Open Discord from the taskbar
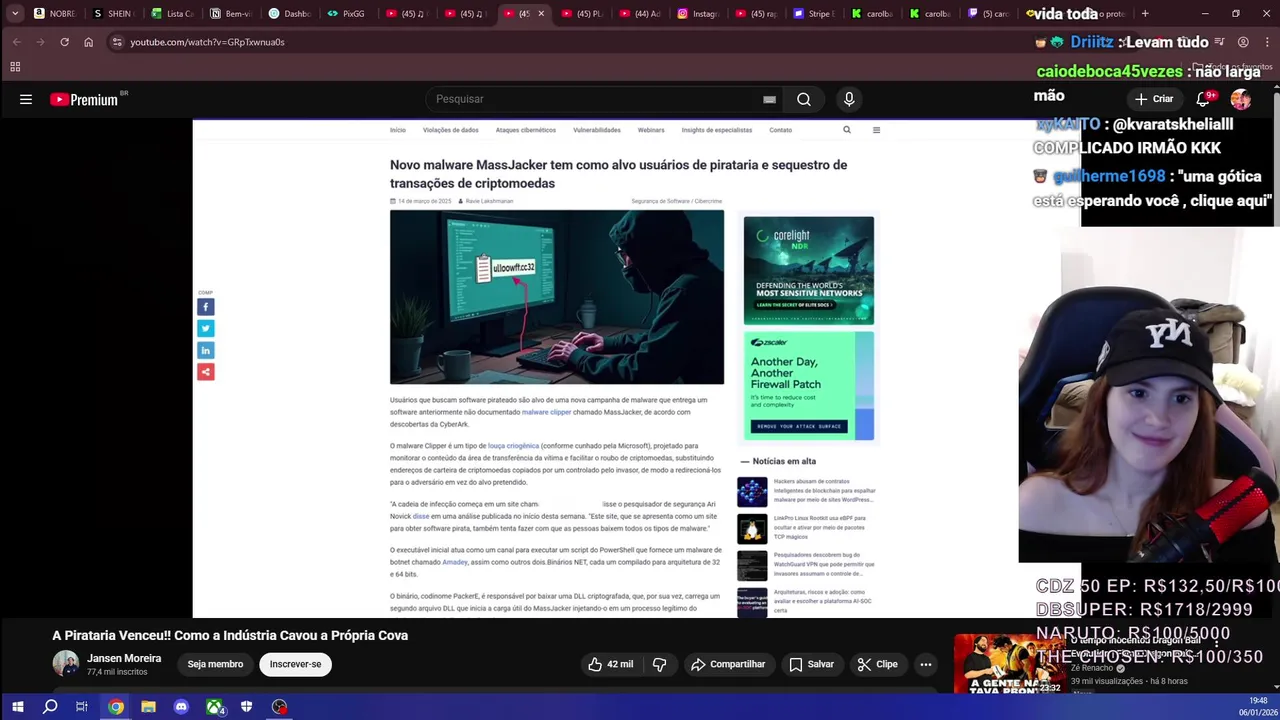The image size is (1280, 720). [181, 707]
